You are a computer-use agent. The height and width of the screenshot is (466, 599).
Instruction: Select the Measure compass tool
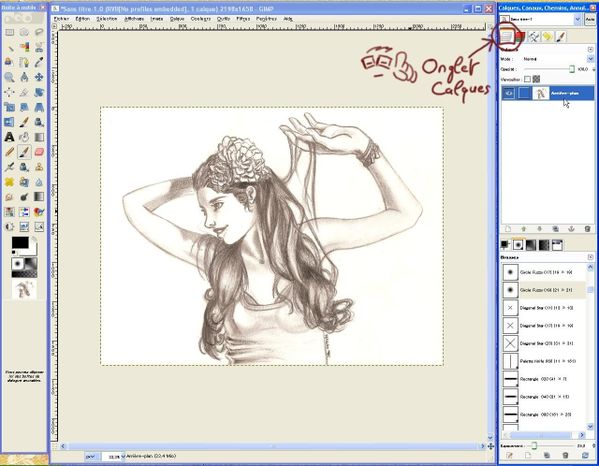24,77
